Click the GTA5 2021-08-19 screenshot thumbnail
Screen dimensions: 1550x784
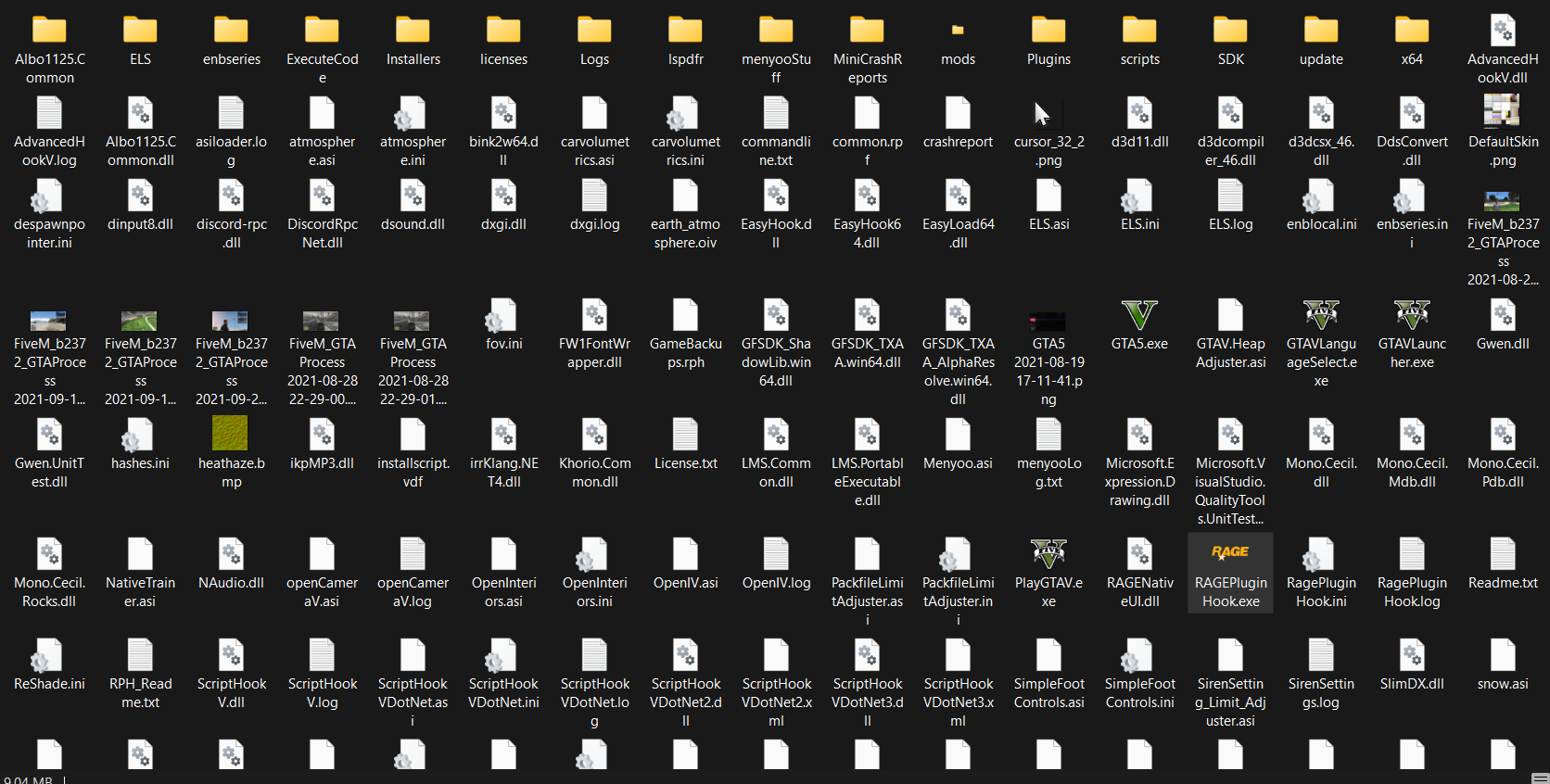point(1048,322)
